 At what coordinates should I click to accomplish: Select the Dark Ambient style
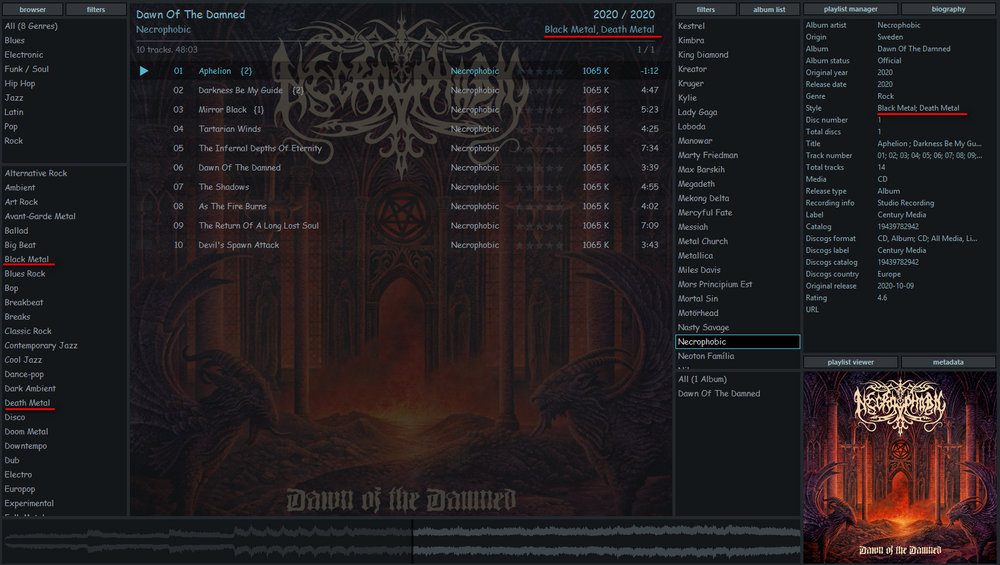(30, 388)
